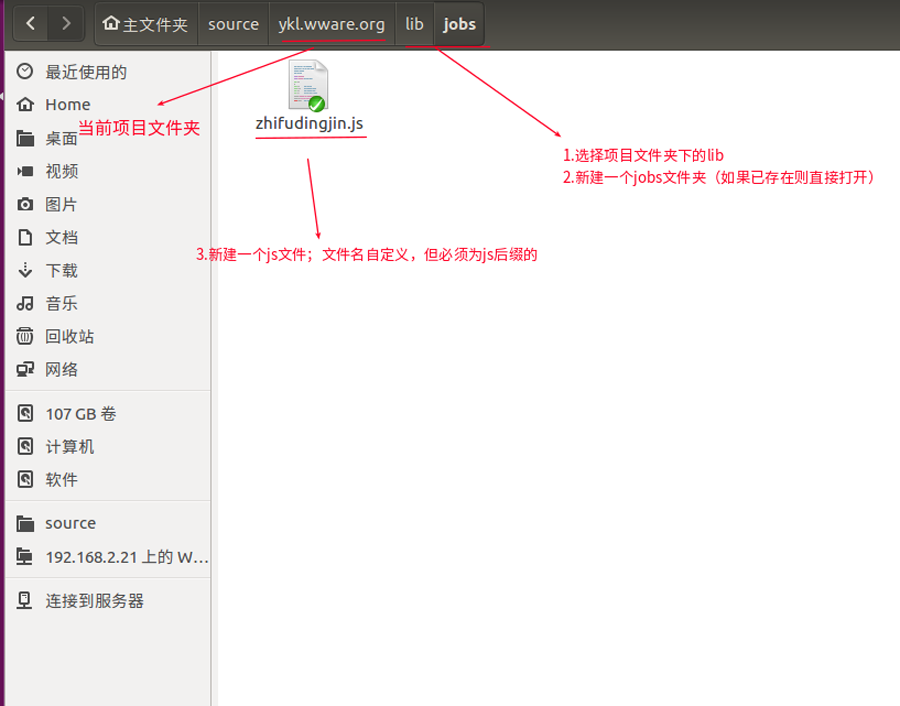Open the 主文件夹 home breadcrumb
The height and width of the screenshot is (706, 900).
pyautogui.click(x=146, y=24)
